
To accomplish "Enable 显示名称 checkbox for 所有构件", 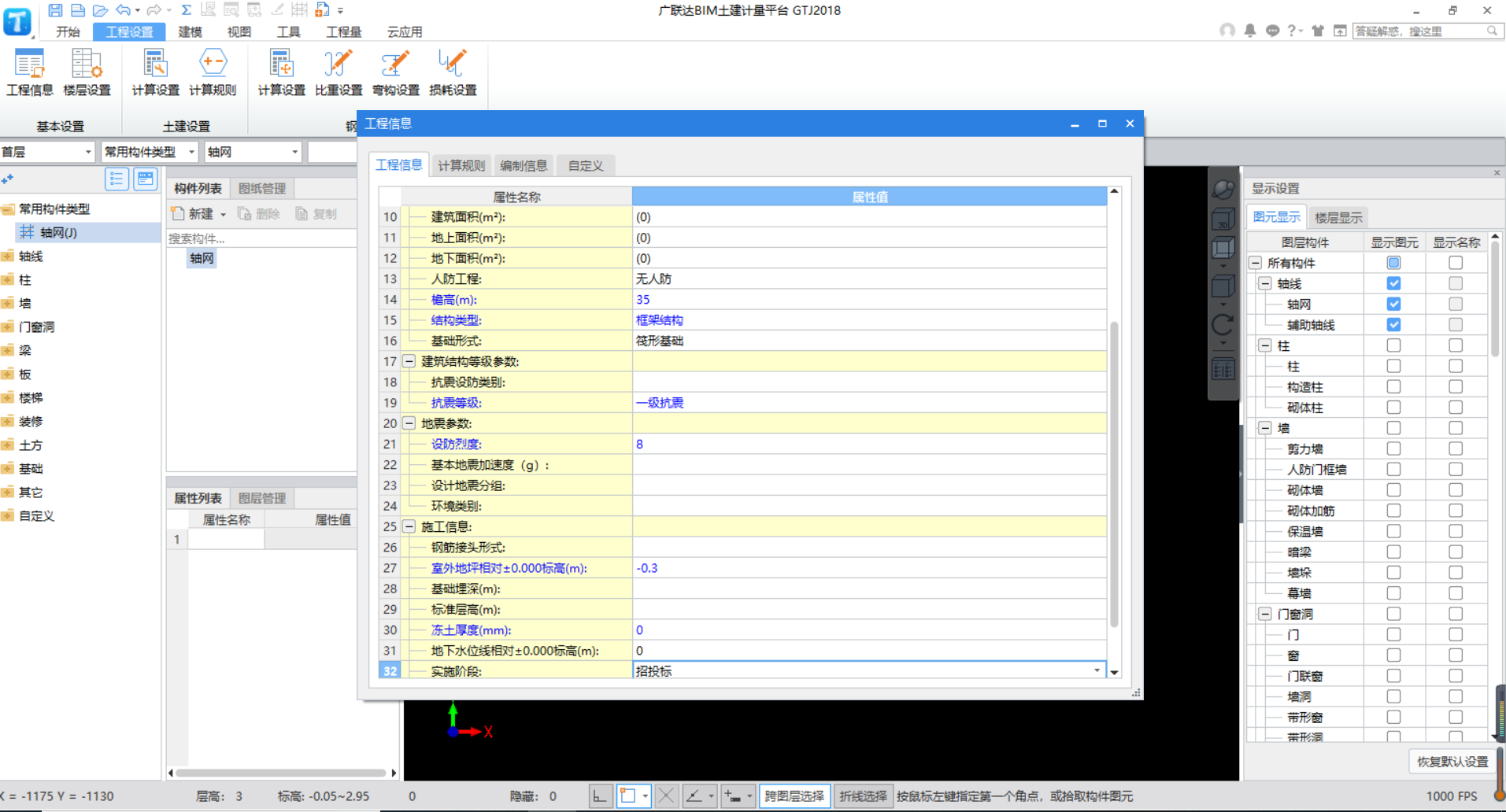I will 1456,263.
